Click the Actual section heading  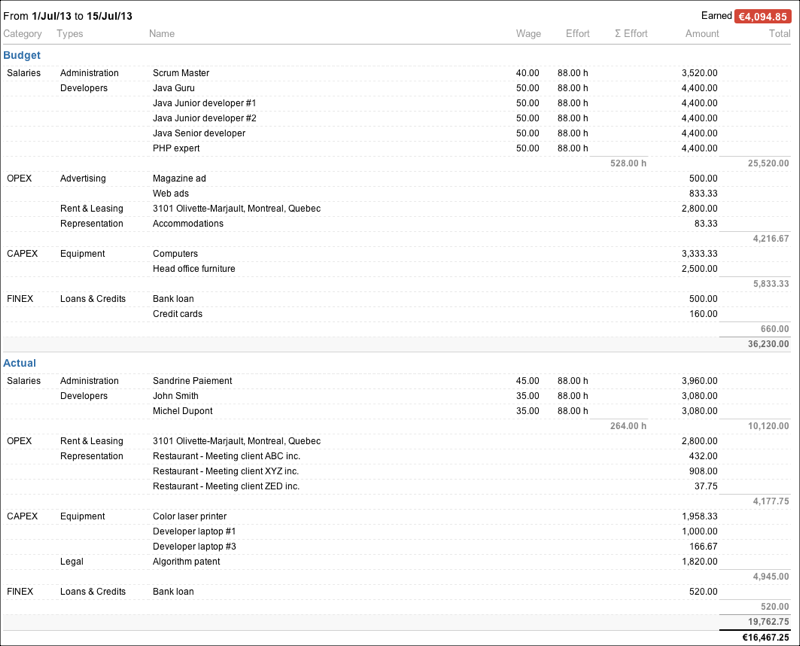coord(20,363)
